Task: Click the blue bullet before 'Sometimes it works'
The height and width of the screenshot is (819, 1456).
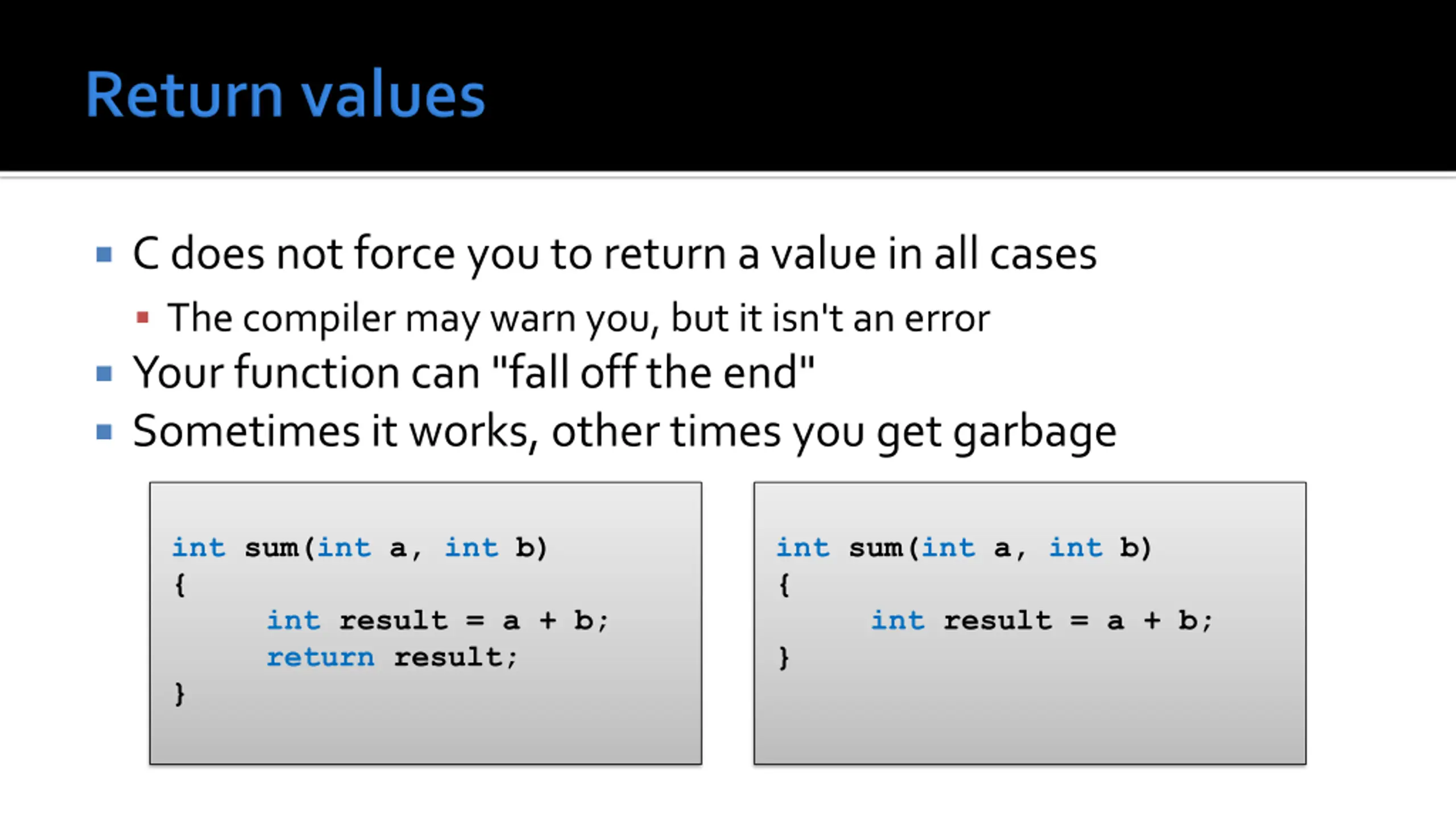Action: [x=104, y=432]
